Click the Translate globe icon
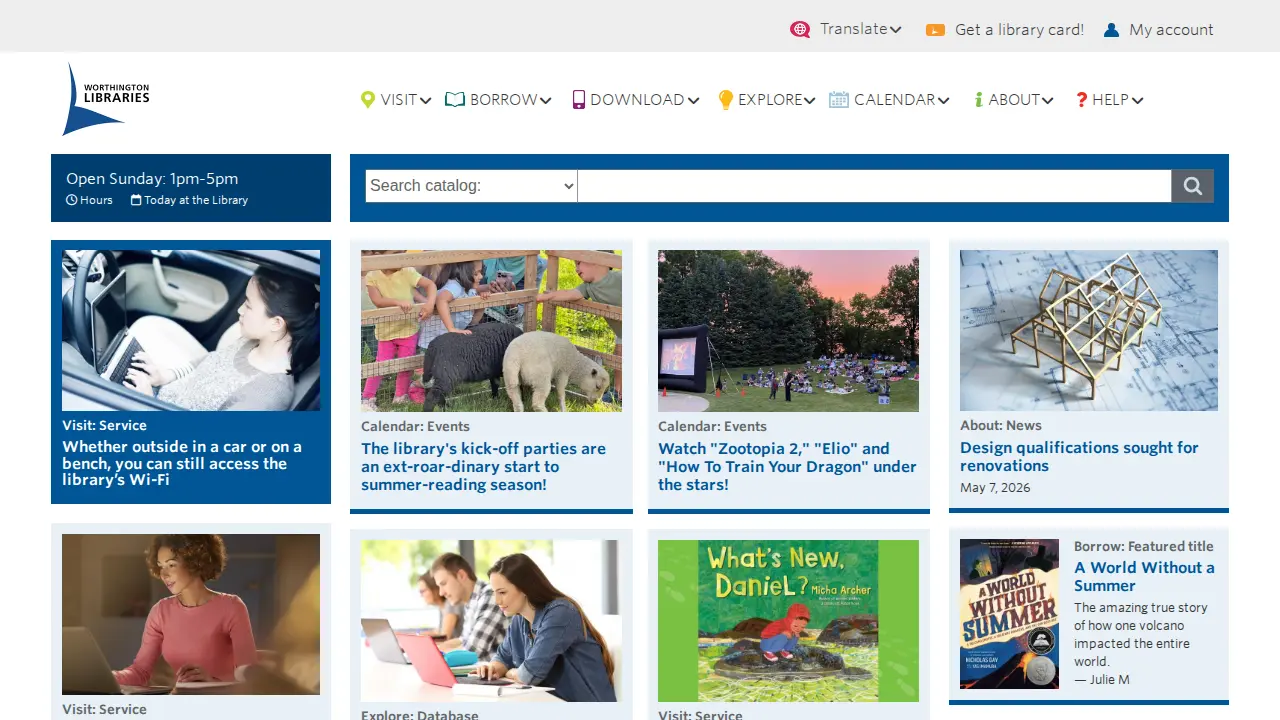Image resolution: width=1280 pixels, height=720 pixels. coord(800,30)
